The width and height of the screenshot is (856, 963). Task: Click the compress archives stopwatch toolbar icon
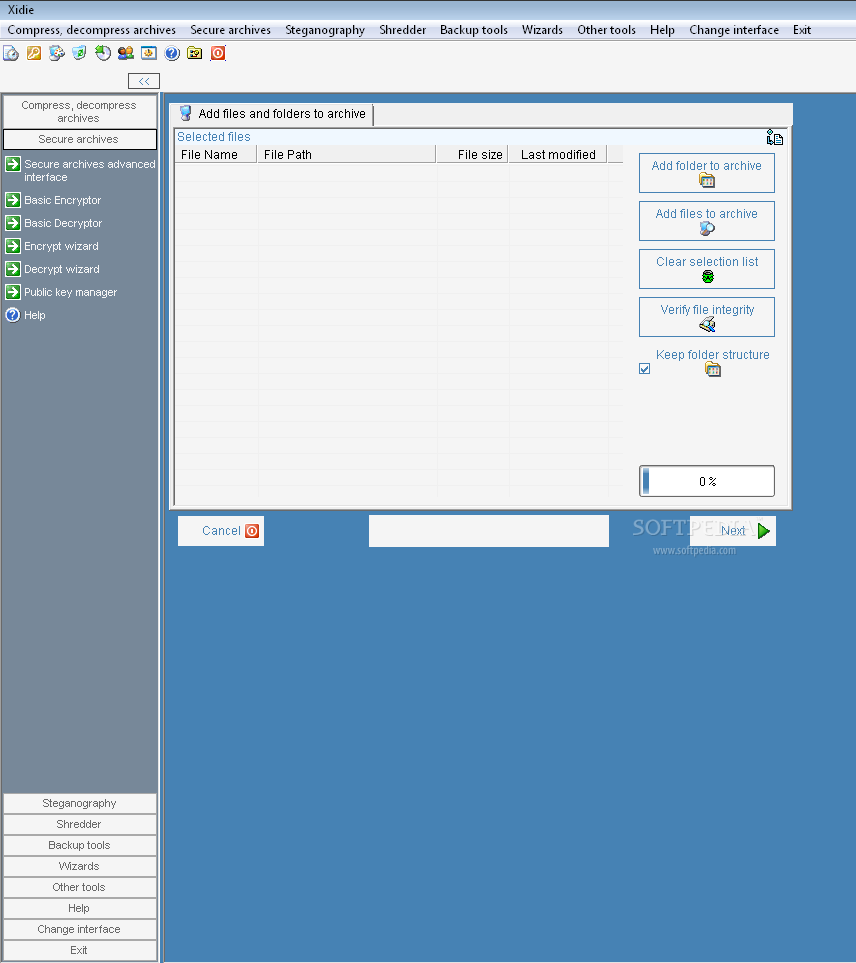tap(11, 53)
